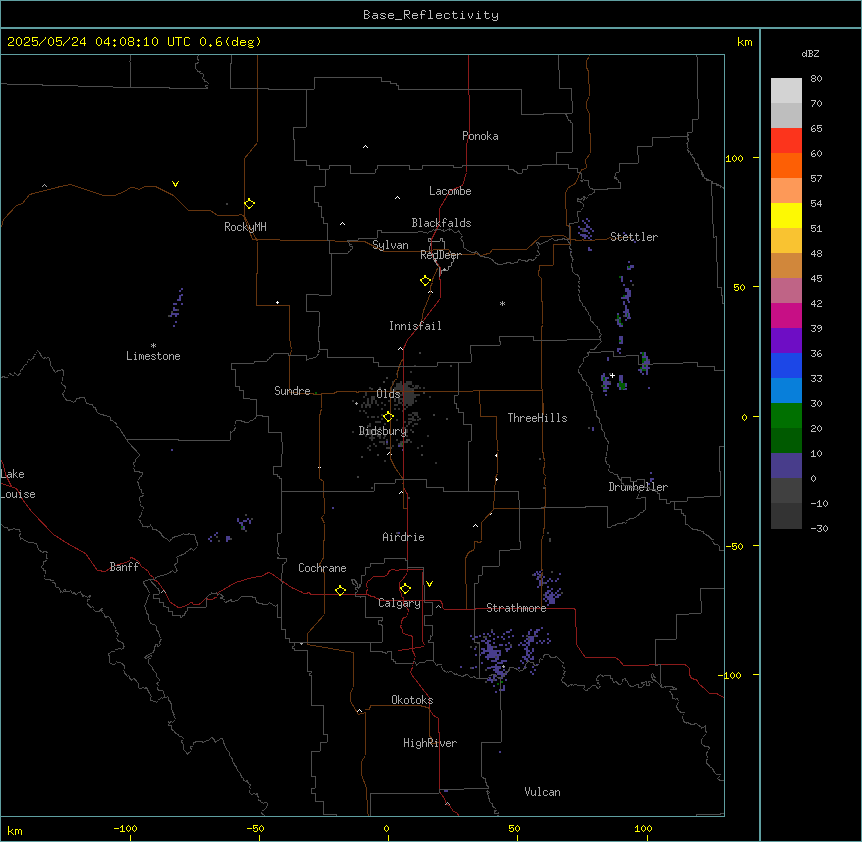Click the yellow diamond marker above Calgary label
The width and height of the screenshot is (862, 842).
405,589
